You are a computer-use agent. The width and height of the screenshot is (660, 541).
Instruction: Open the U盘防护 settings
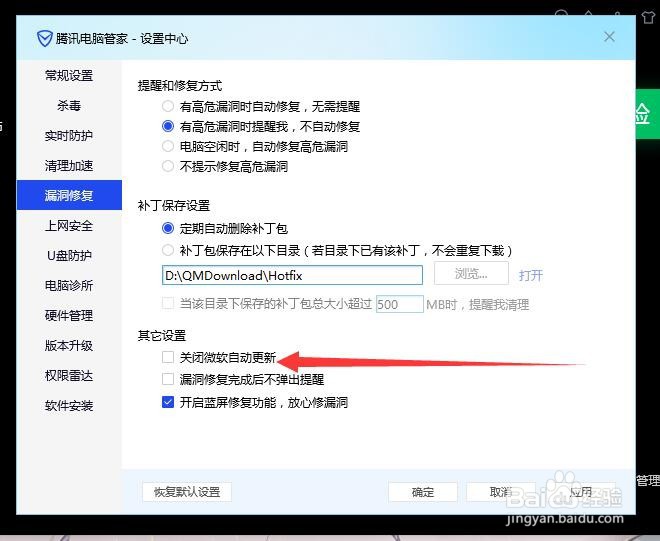tap(69, 256)
